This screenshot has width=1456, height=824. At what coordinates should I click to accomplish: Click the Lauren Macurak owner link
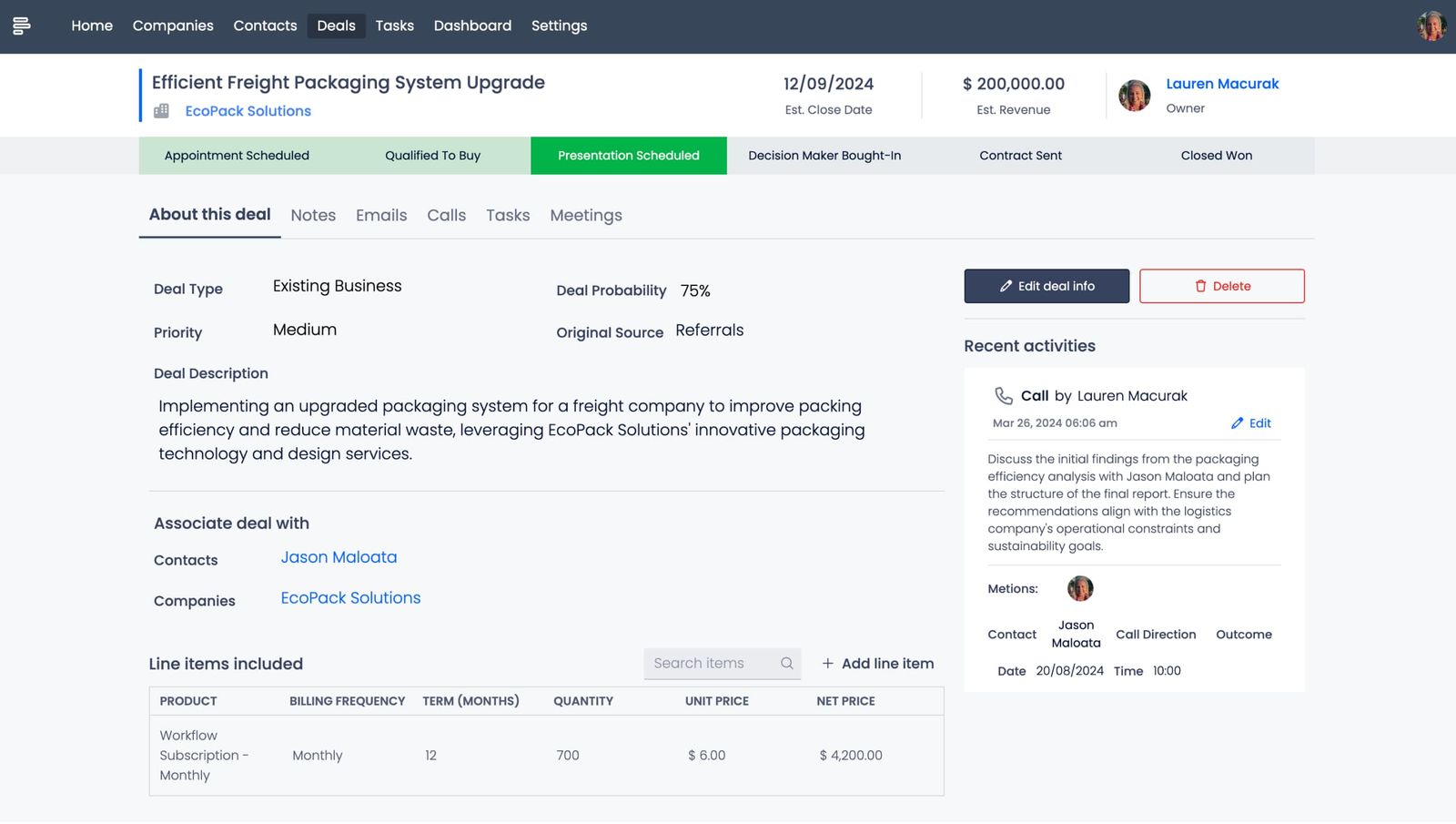[1222, 83]
